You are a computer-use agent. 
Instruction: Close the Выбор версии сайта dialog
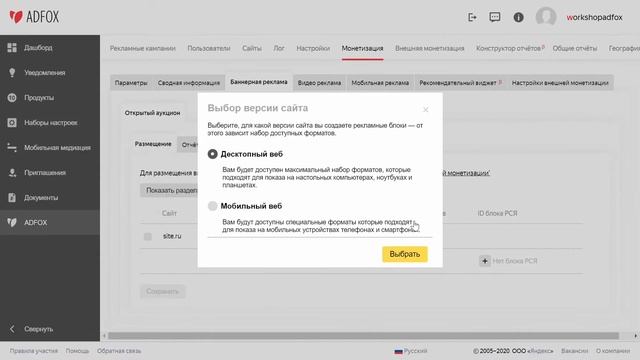425,109
